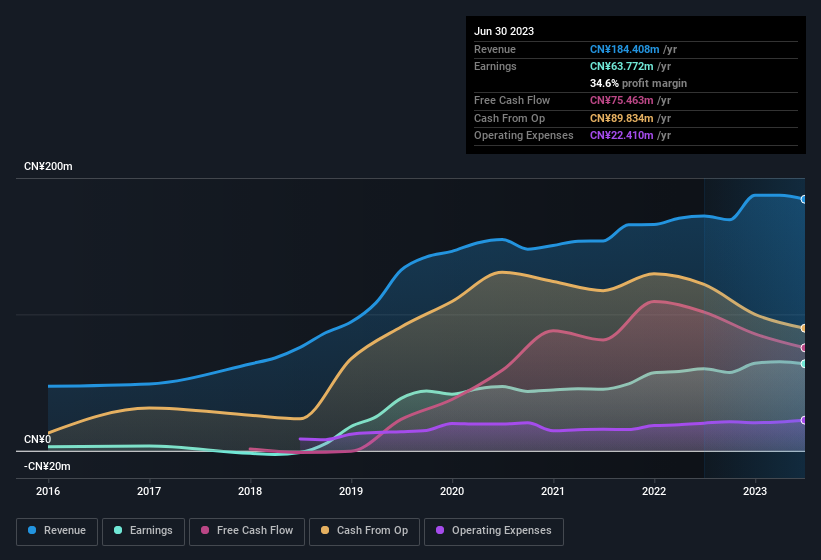The height and width of the screenshot is (560, 821).
Task: Click the CN¥89.834m cash from op value
Action: point(622,118)
